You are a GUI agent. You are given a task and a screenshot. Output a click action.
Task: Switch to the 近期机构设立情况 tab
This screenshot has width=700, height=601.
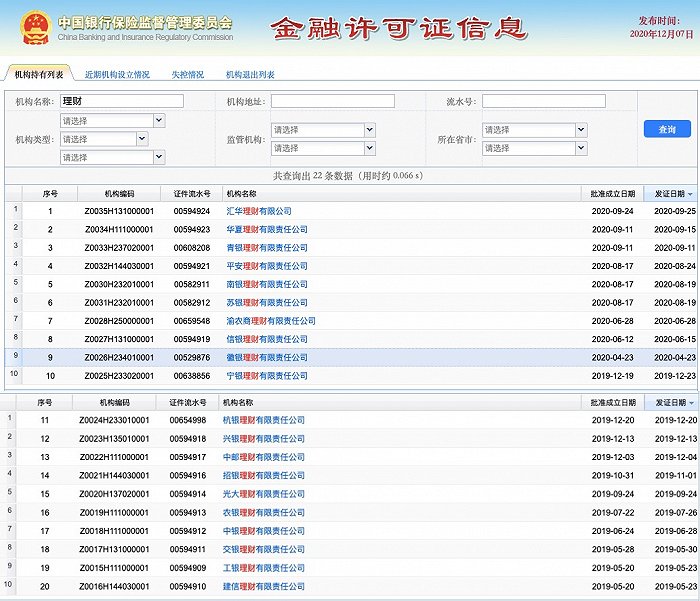[117, 75]
